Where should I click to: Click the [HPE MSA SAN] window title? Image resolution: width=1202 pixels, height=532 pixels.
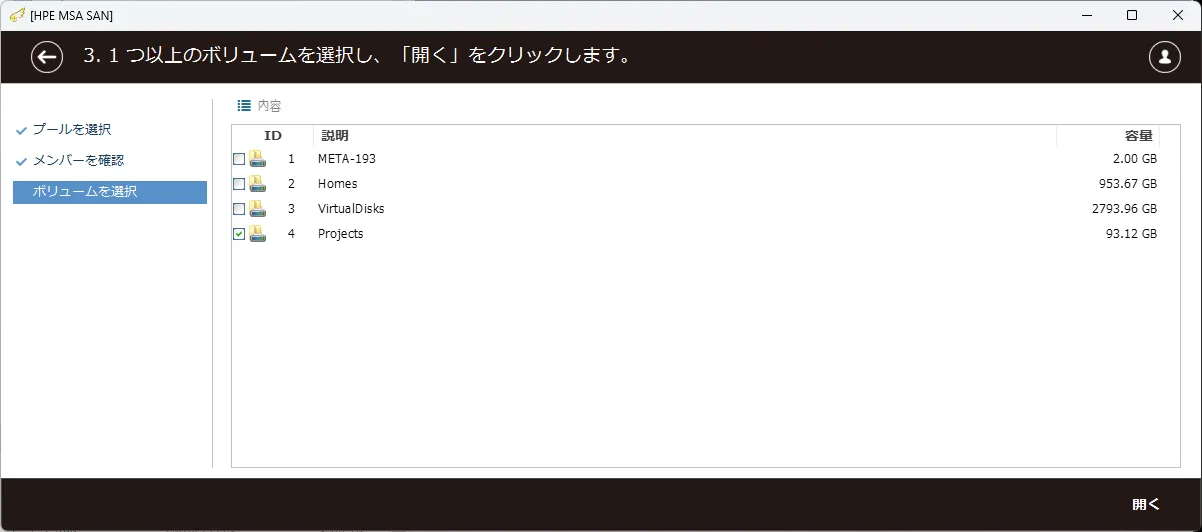click(x=71, y=16)
